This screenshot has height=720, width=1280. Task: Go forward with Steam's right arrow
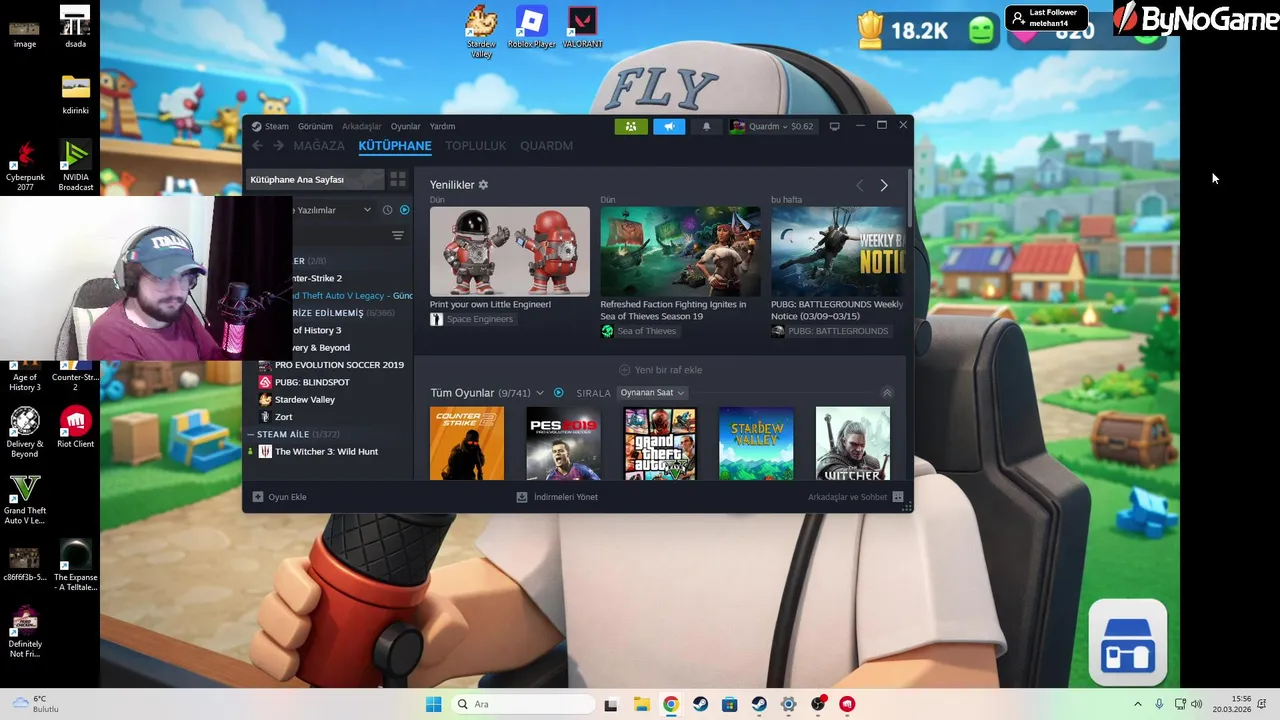click(x=278, y=145)
